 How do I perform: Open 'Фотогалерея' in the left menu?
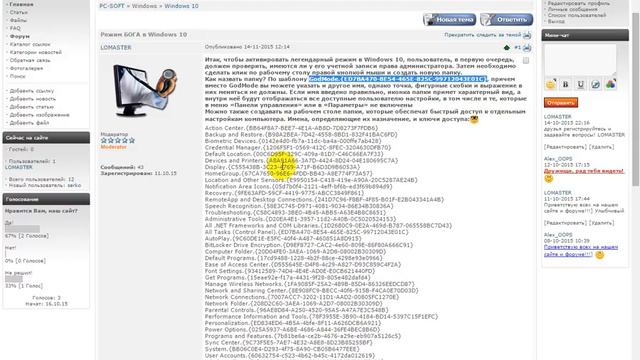pyautogui.click(x=26, y=68)
